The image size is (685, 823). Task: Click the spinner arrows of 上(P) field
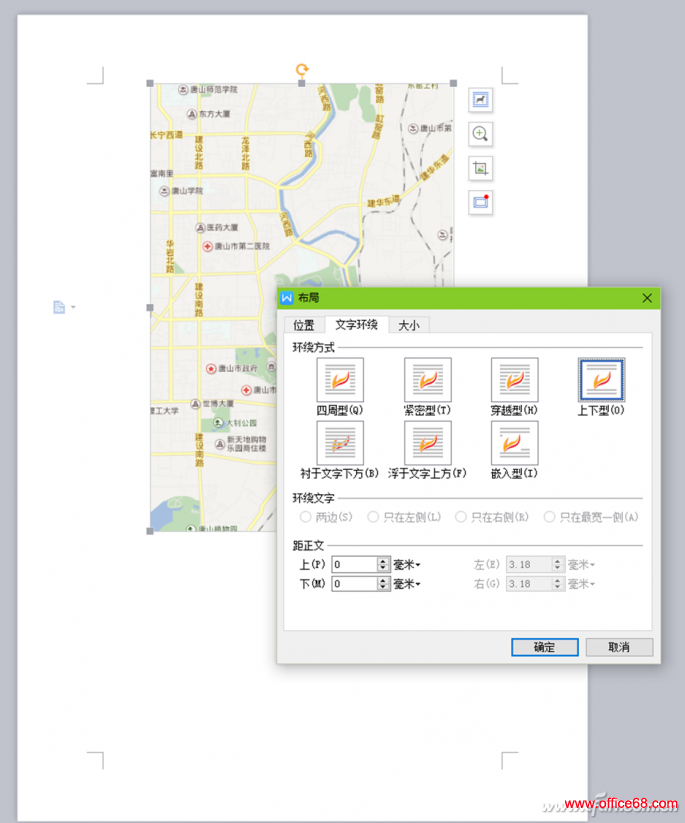[383, 564]
